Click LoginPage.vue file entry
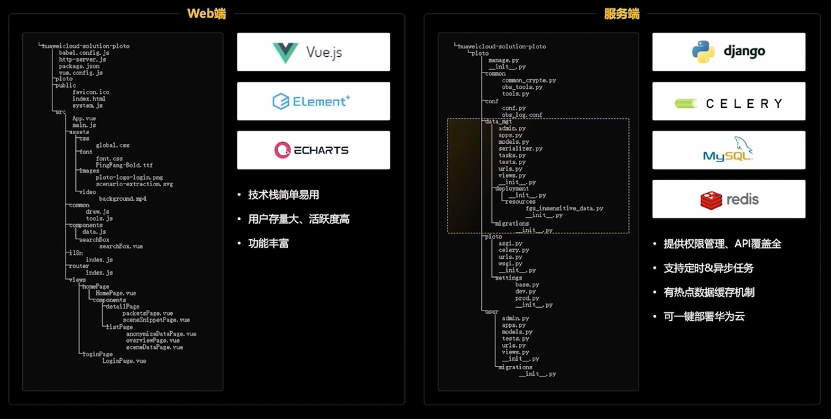 (x=124, y=361)
